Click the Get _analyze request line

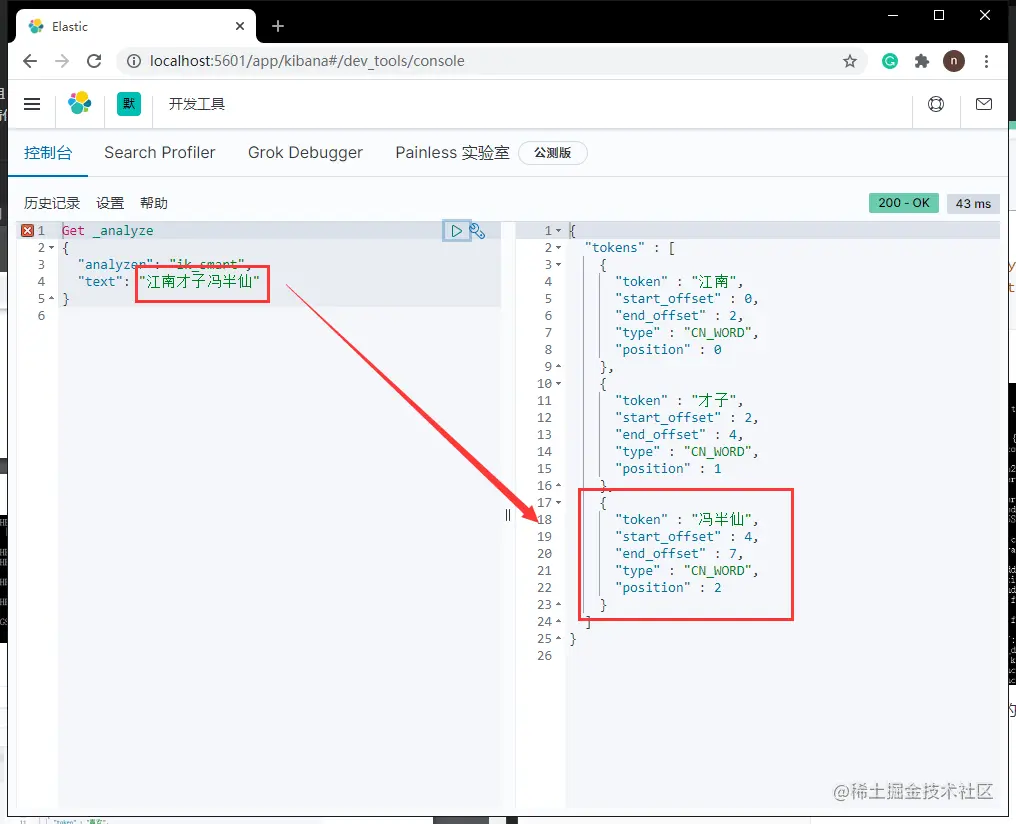108,231
